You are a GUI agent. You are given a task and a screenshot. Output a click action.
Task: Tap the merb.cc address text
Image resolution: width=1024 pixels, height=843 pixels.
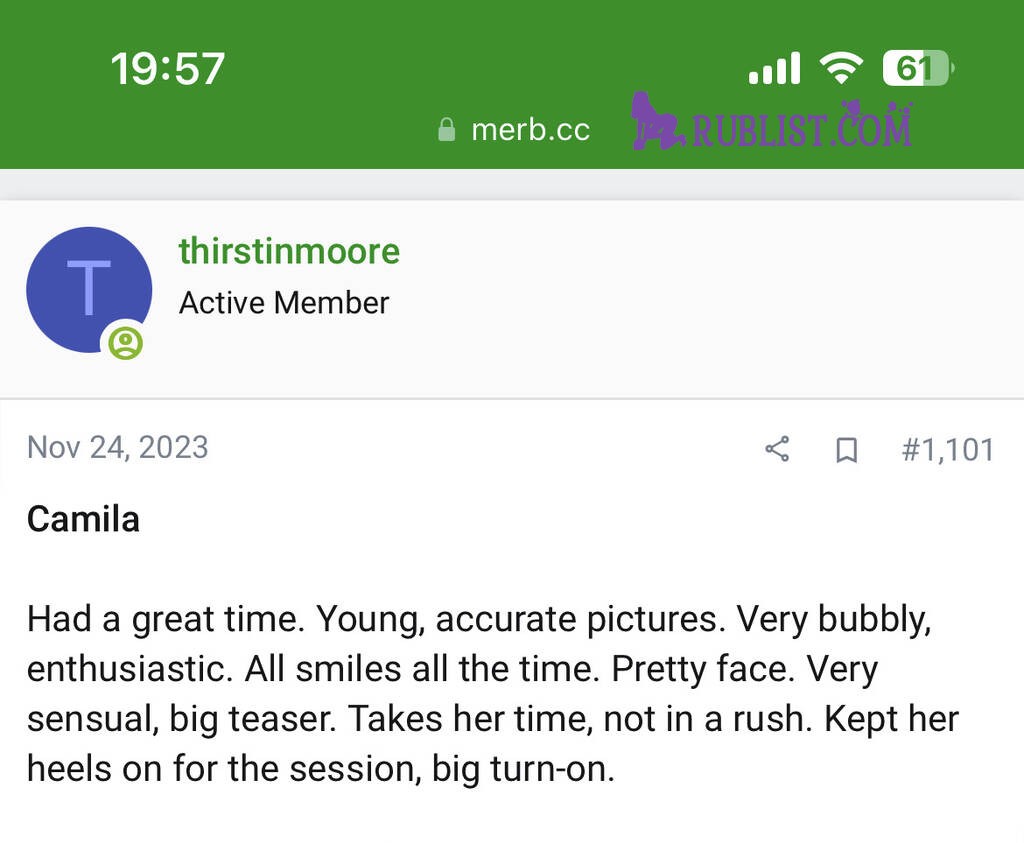point(530,130)
